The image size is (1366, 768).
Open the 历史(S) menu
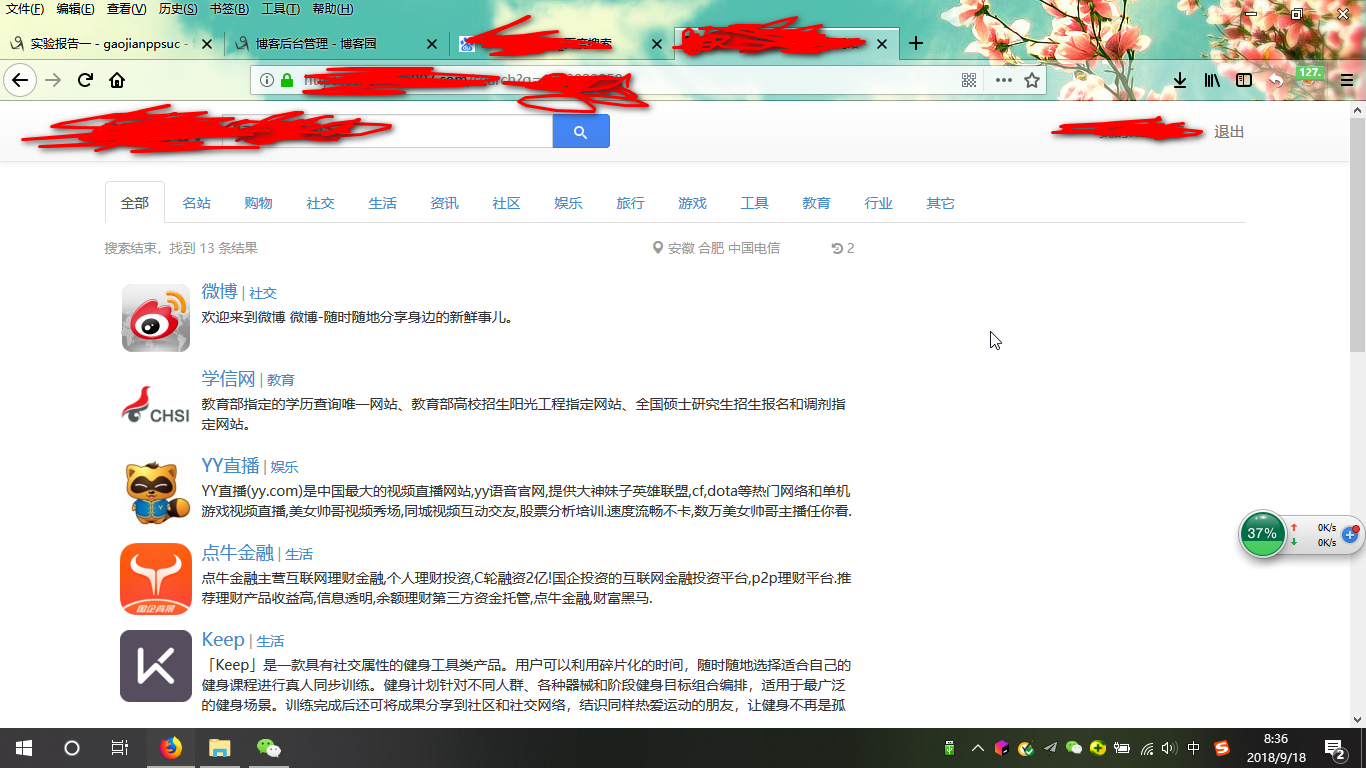point(178,9)
